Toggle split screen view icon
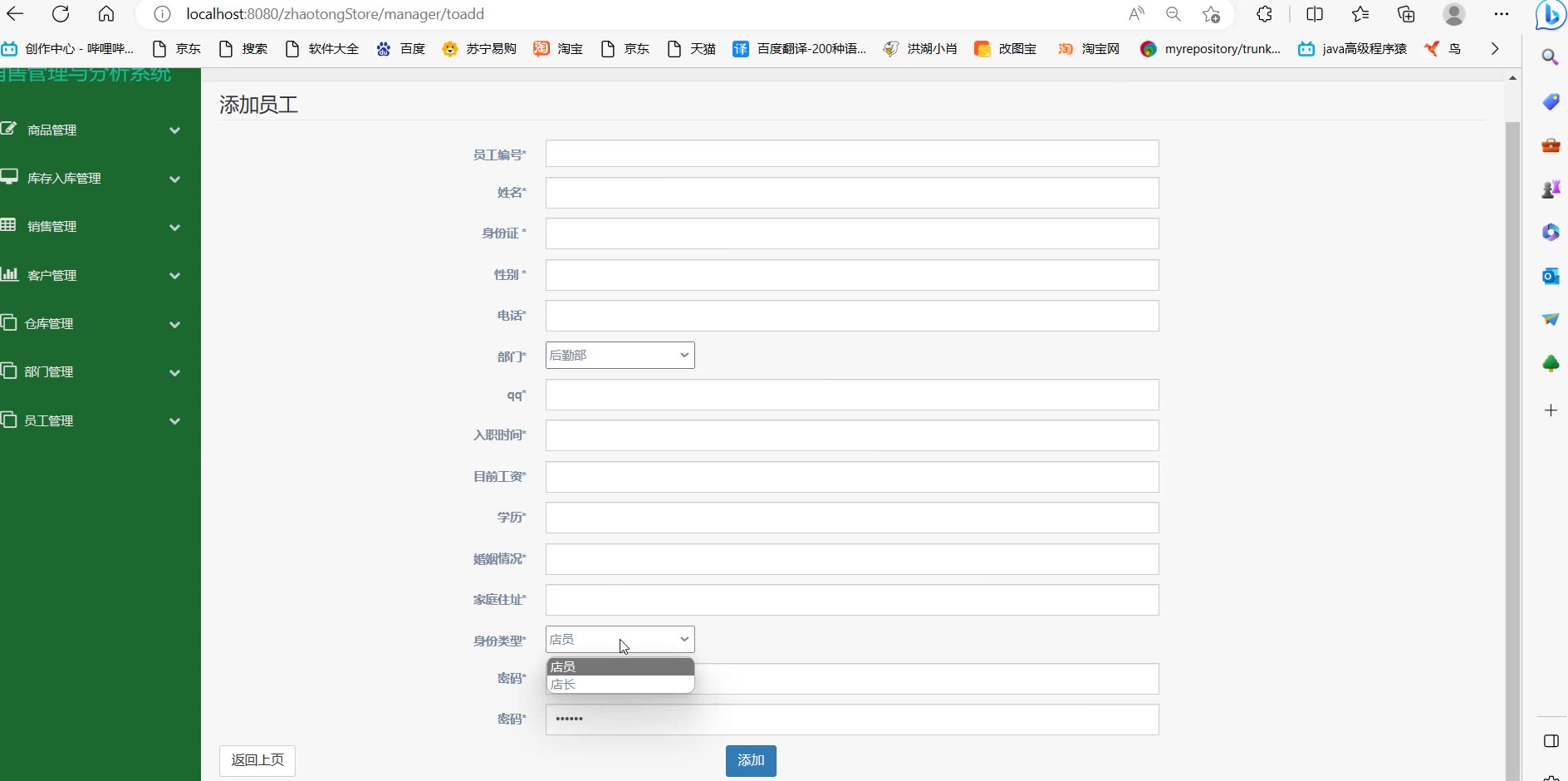The width and height of the screenshot is (1568, 781). [1315, 14]
